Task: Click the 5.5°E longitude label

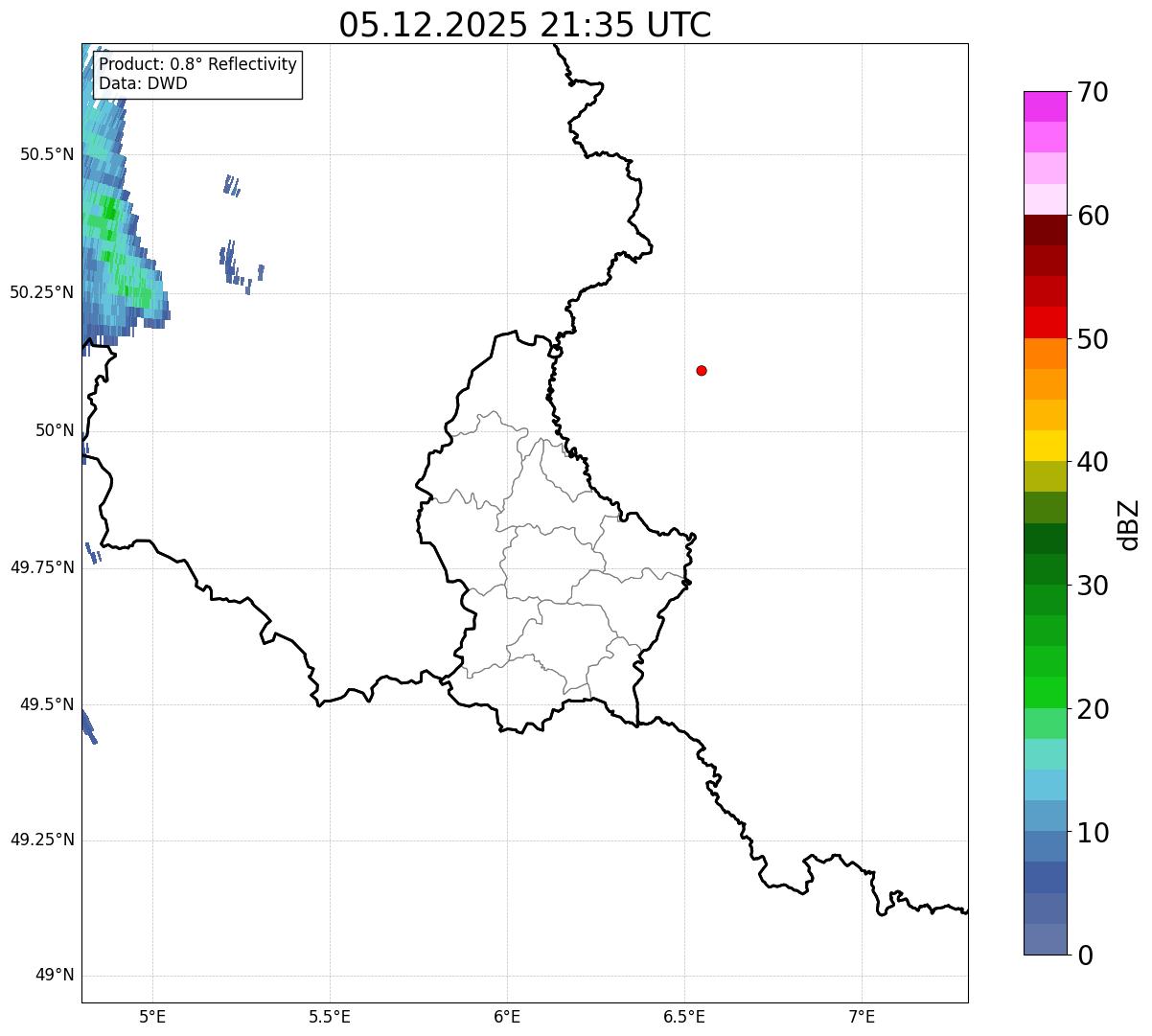Action: pos(331,1017)
